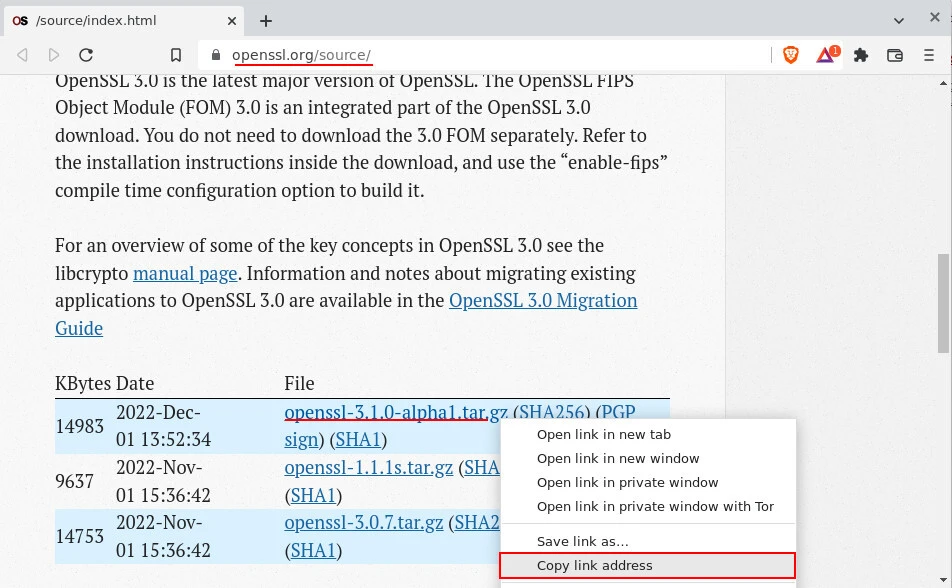Open the Brave Rewards triangle icon

[x=826, y=56]
